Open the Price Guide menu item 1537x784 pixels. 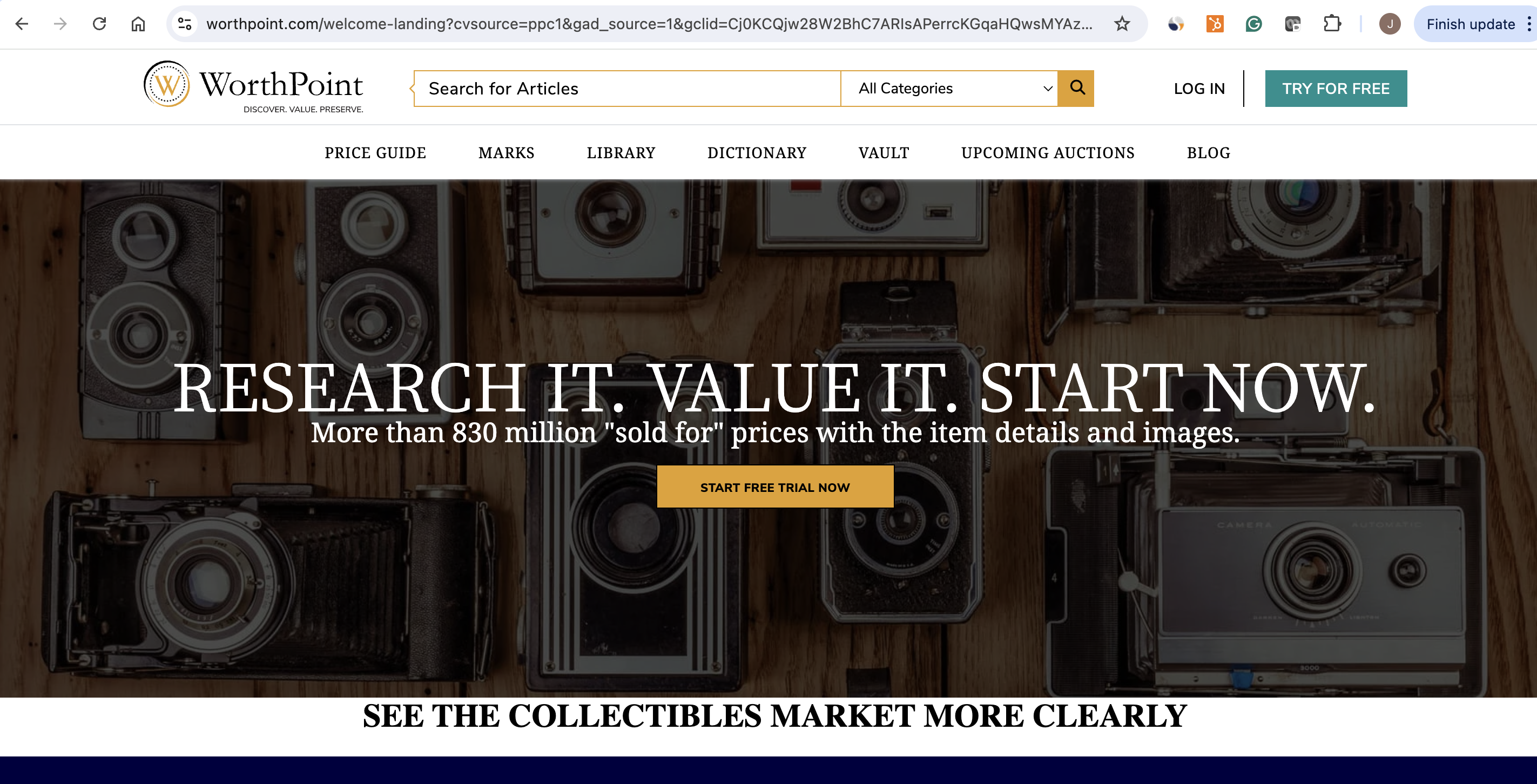click(375, 153)
